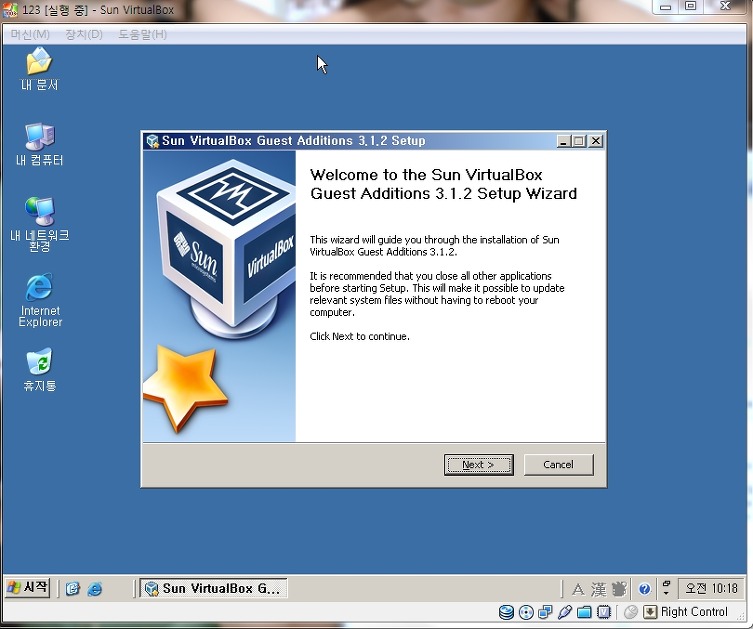Screen dimensions: 753x629
Task: Click the taskbar clock 오전 10:18
Action: pos(711,588)
